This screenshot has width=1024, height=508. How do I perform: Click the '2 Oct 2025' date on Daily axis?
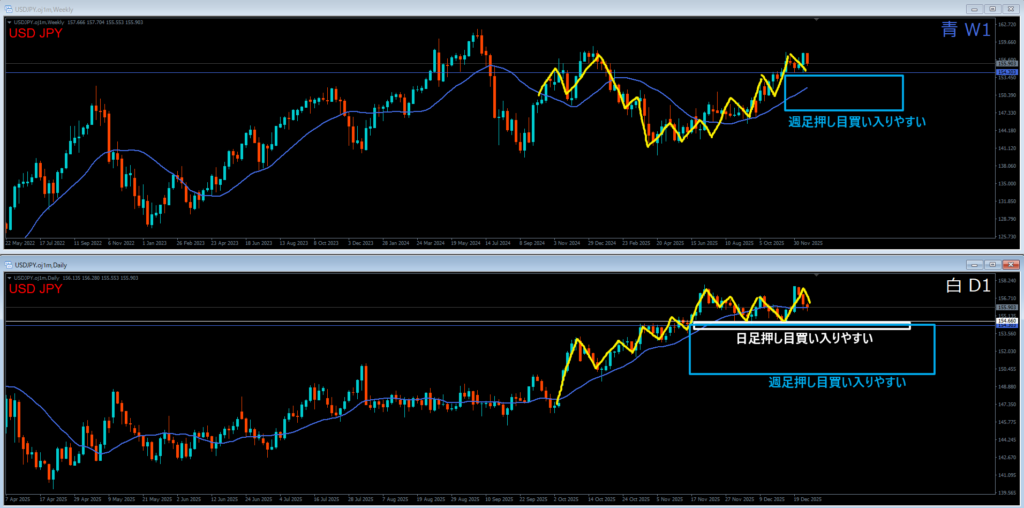point(566,499)
